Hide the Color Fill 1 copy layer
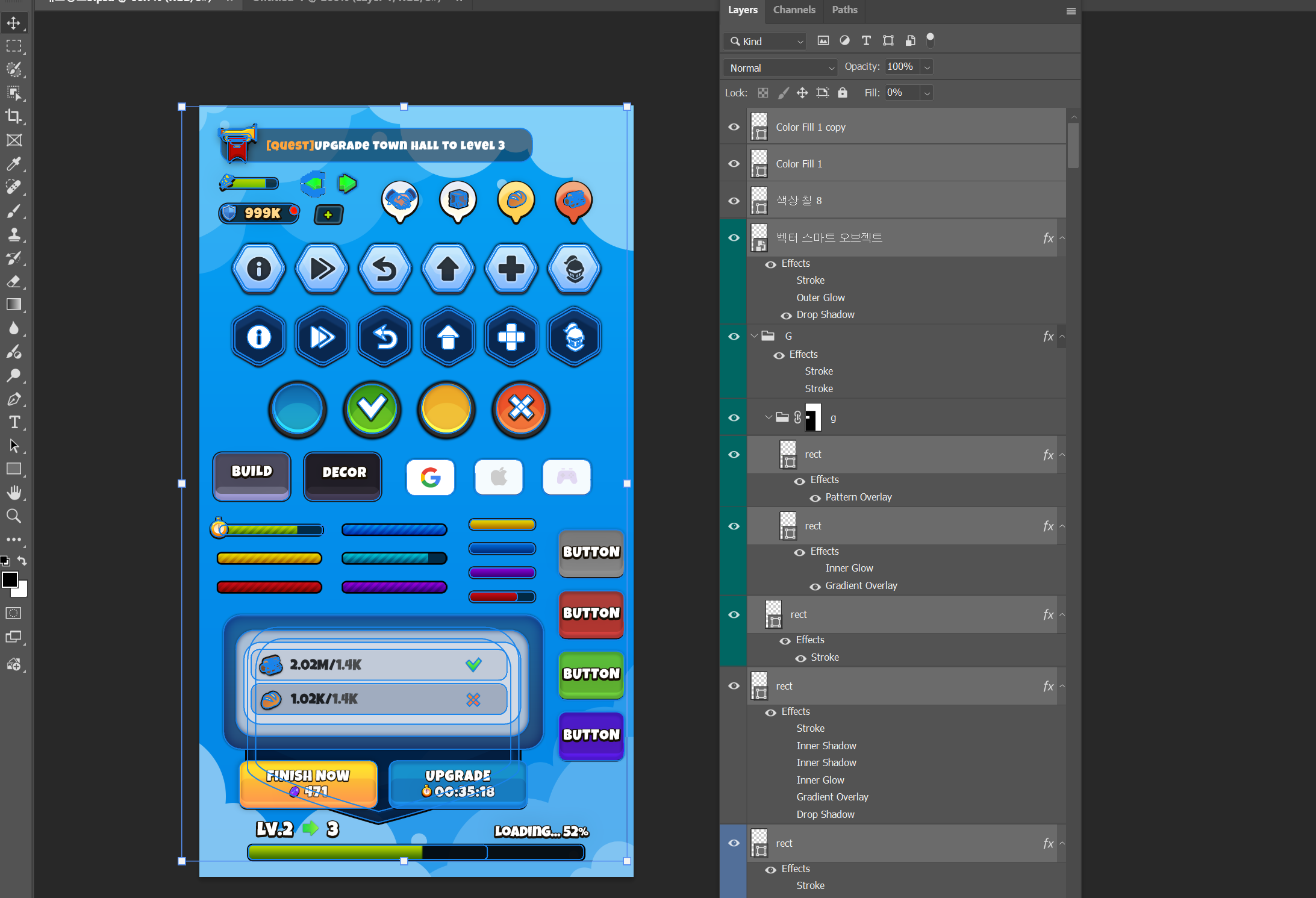 tap(734, 127)
